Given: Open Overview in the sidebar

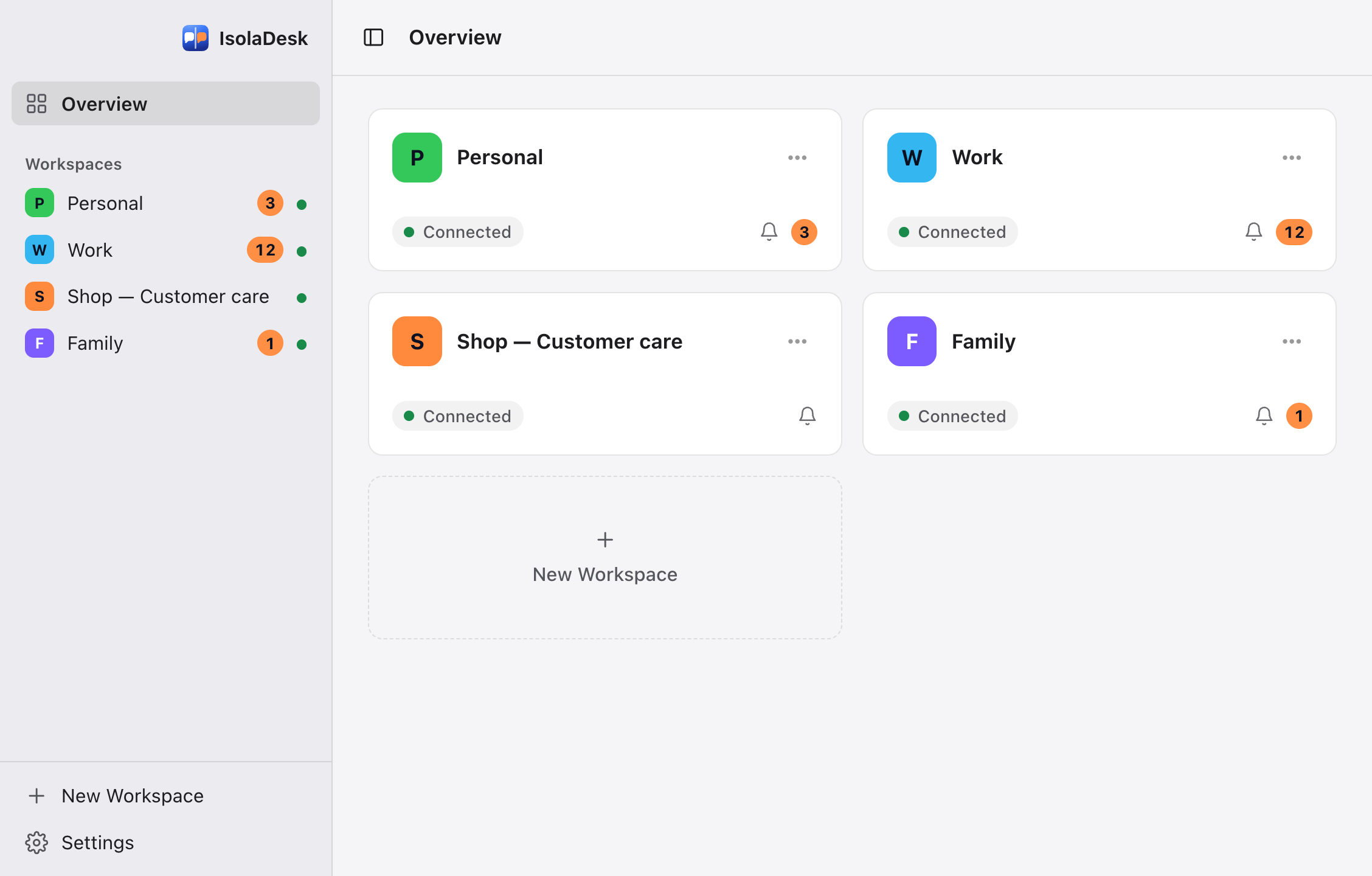Looking at the screenshot, I should 165,103.
